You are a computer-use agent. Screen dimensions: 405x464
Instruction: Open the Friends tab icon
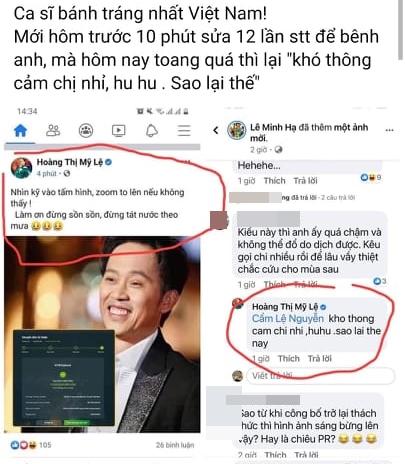point(53,130)
